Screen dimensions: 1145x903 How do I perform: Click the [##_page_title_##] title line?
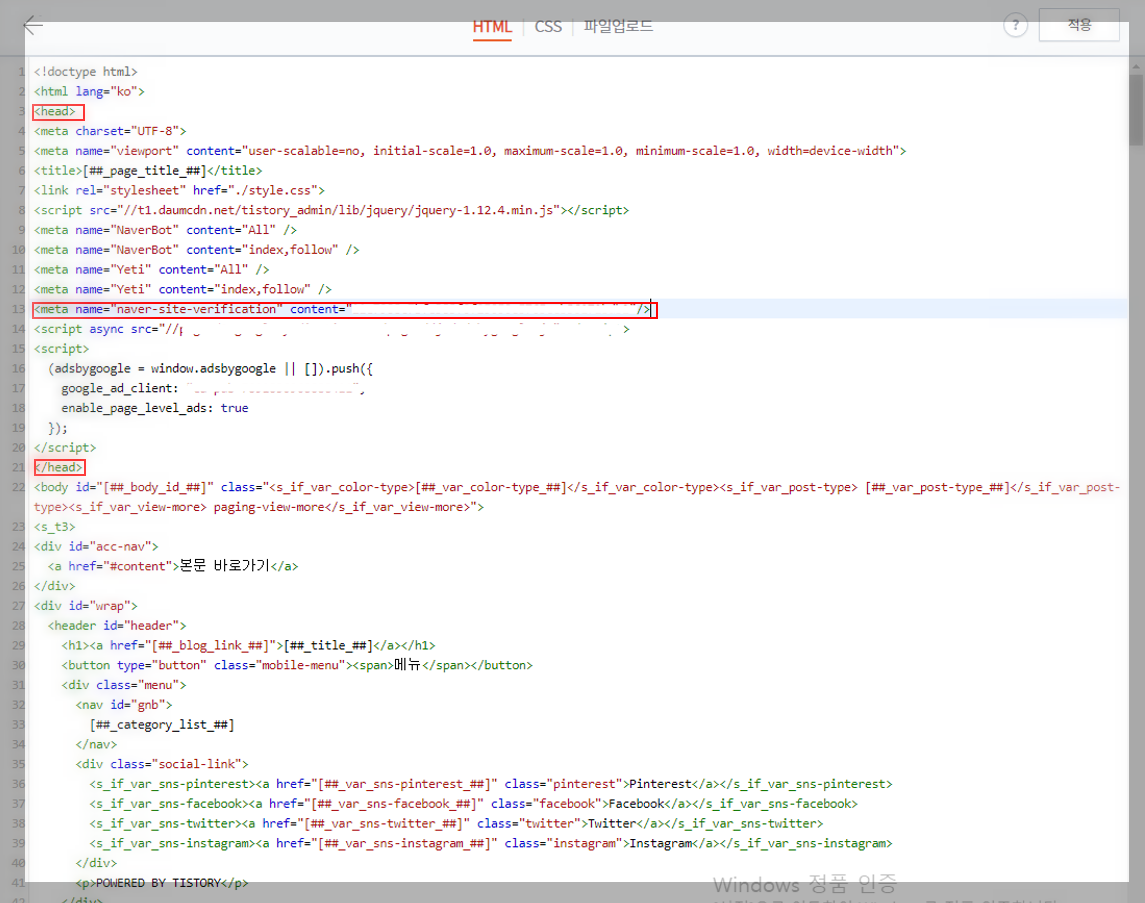point(148,171)
